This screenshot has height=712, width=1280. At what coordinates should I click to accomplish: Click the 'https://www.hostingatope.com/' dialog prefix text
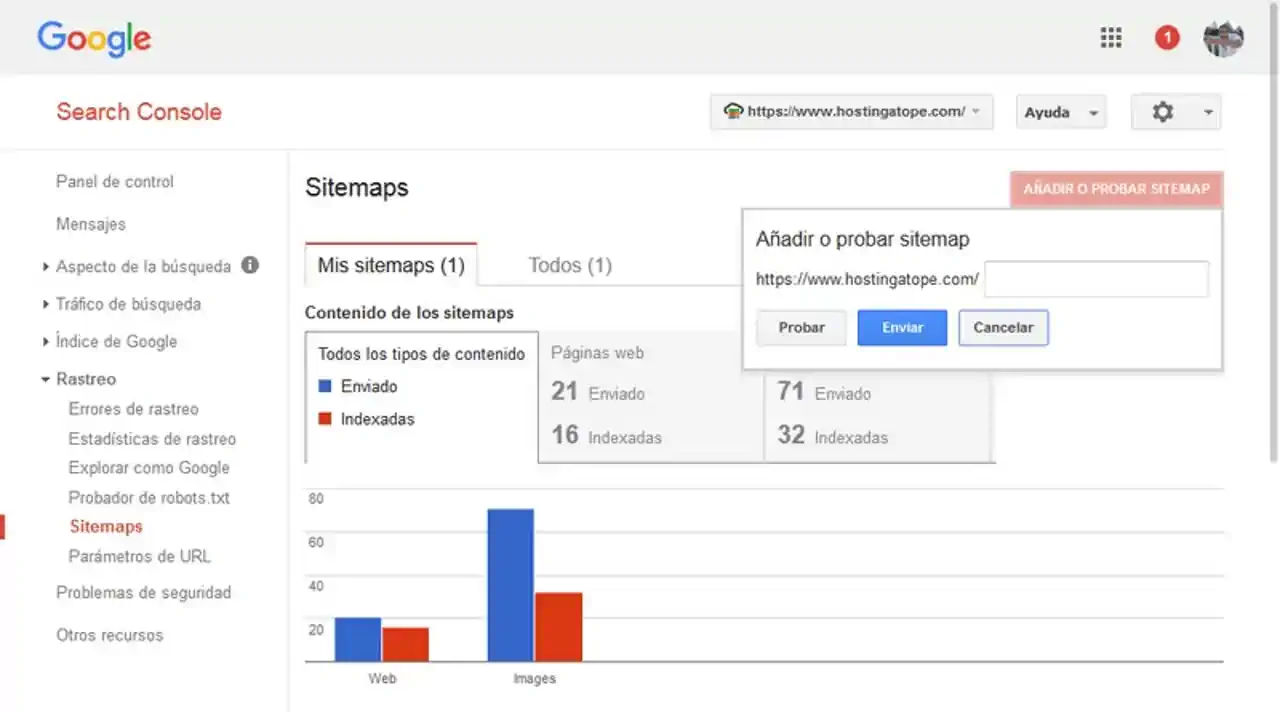[867, 280]
